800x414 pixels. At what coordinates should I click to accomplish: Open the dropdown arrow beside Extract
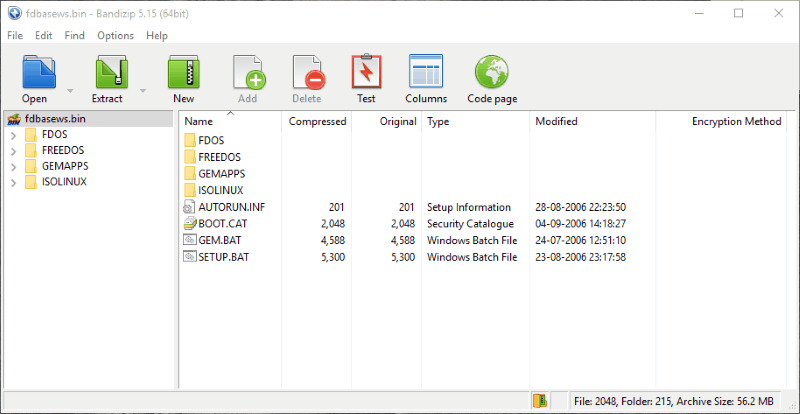pos(143,91)
